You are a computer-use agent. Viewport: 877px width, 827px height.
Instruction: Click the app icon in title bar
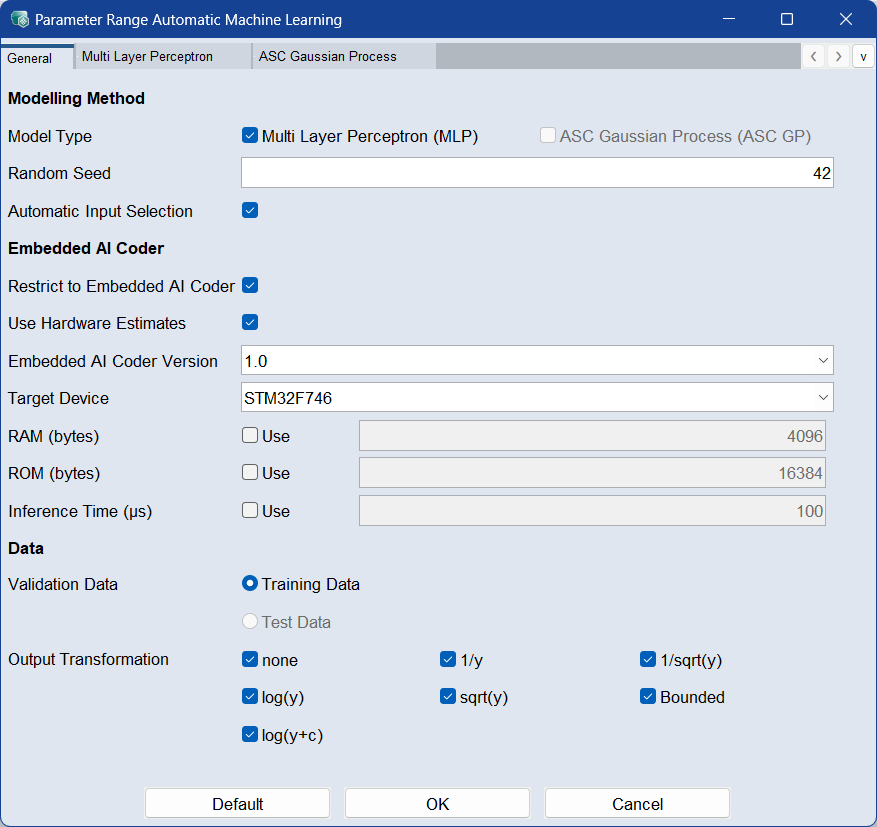[x=19, y=19]
